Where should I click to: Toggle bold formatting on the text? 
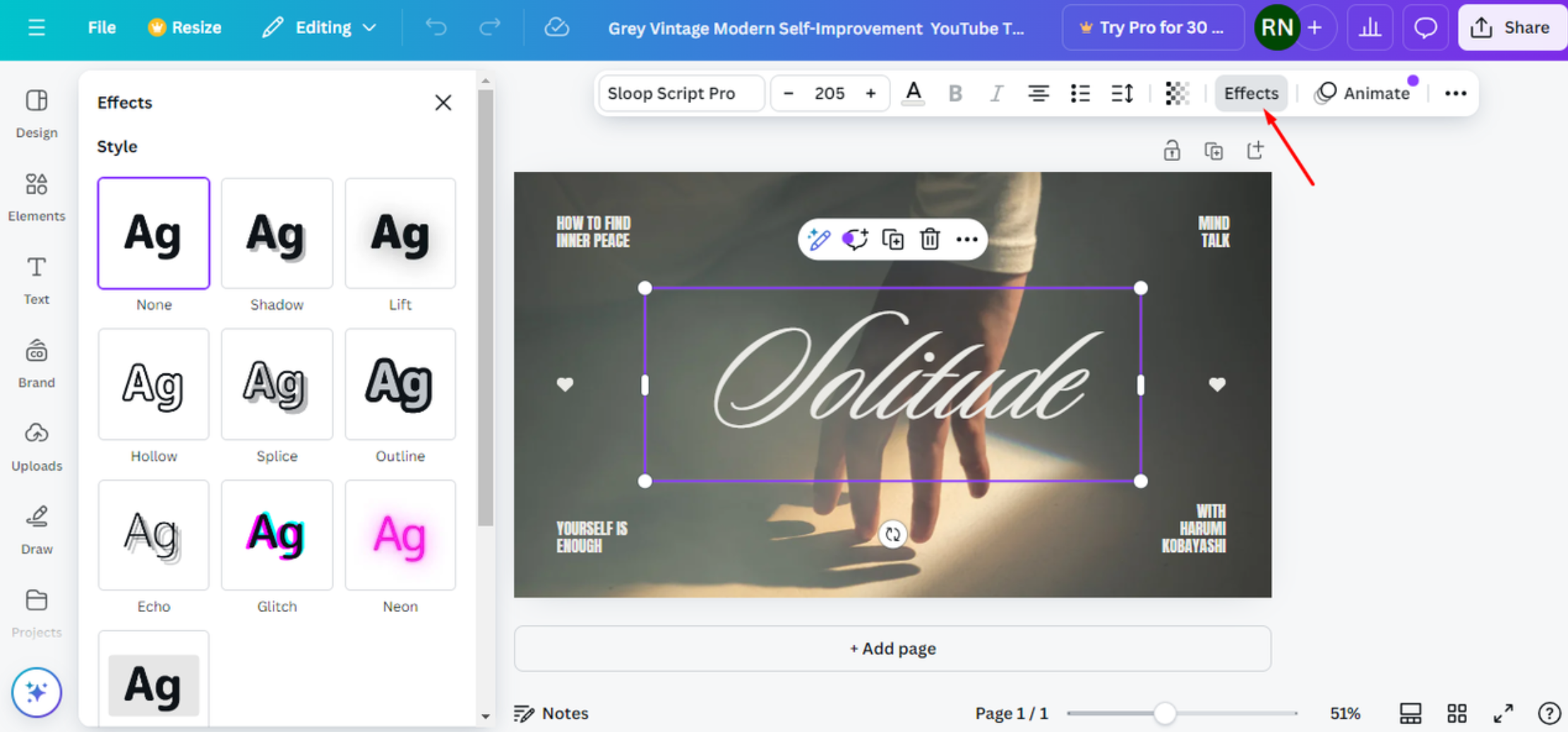[x=955, y=92]
